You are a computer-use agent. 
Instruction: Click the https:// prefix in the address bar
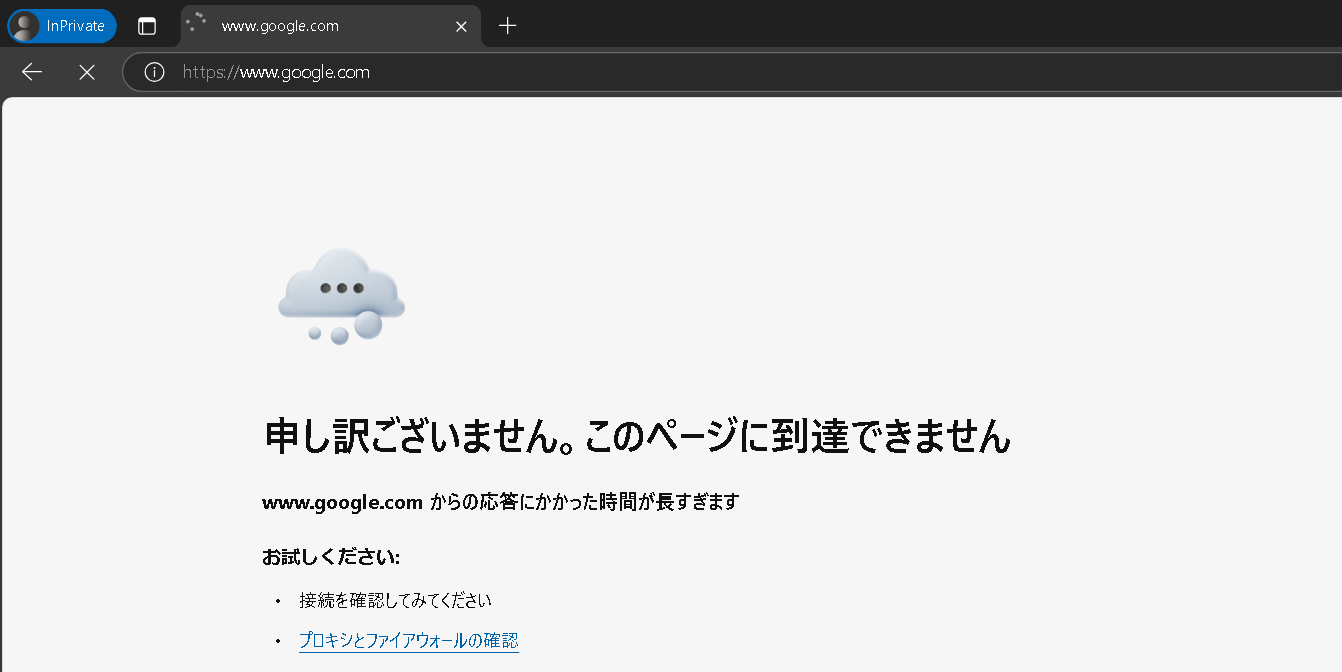[211, 71]
